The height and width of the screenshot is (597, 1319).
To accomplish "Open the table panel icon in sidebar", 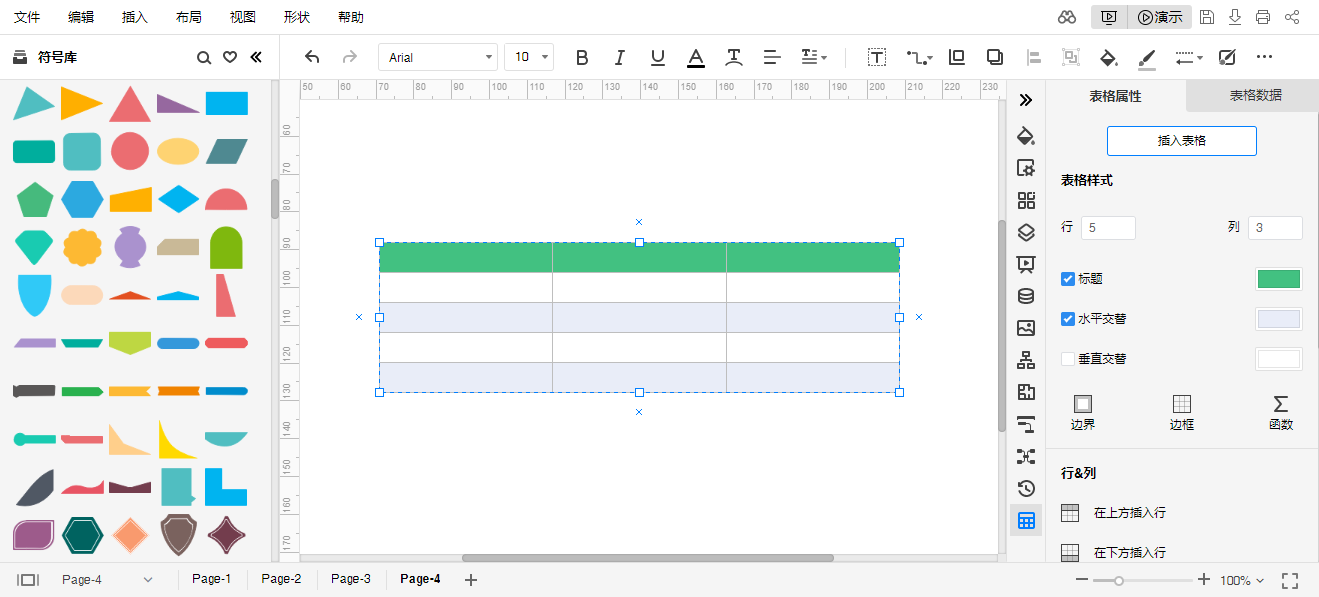I will (x=1025, y=520).
